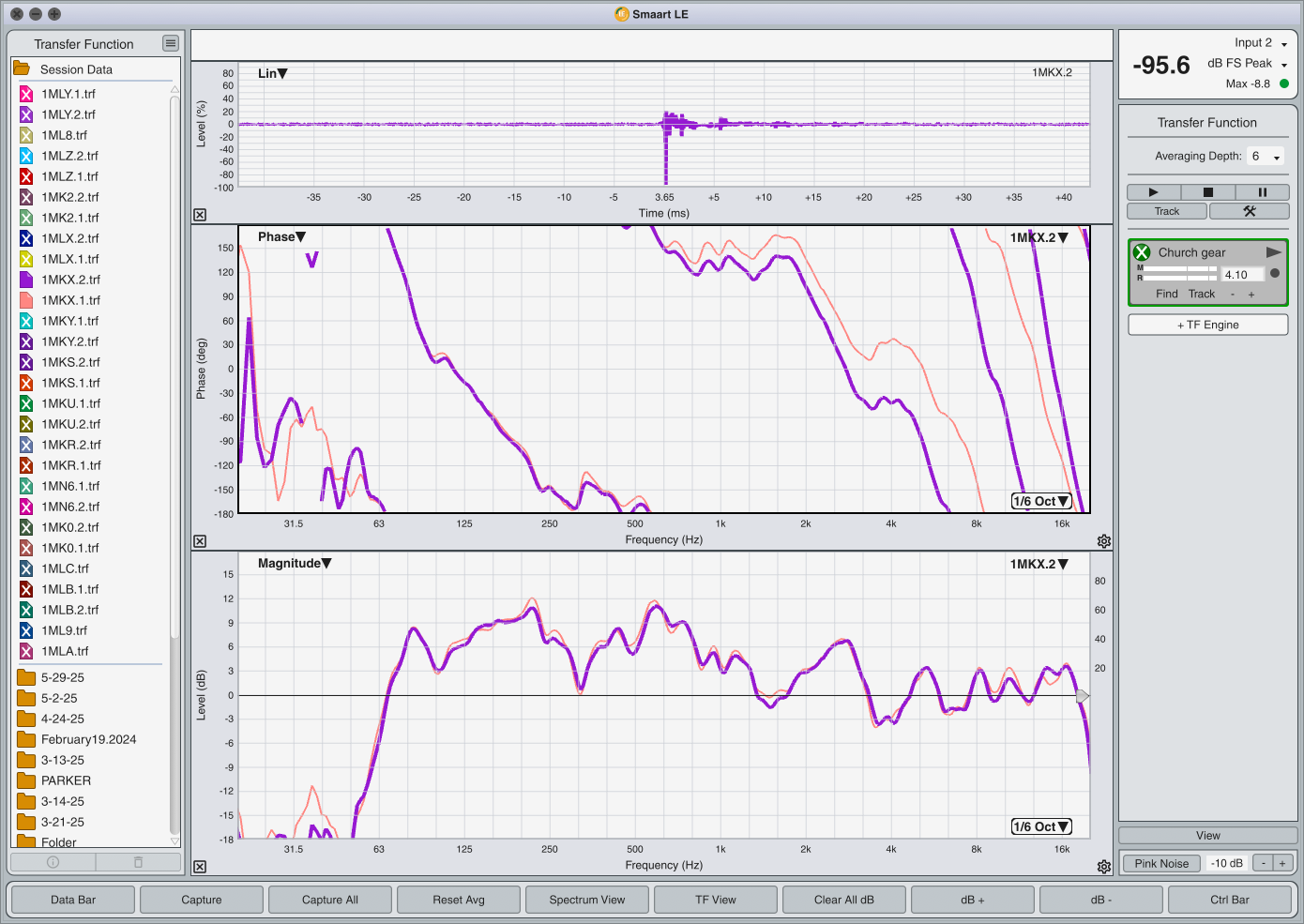Open the Phase plot type dropdown
The width and height of the screenshot is (1304, 924).
(x=281, y=237)
